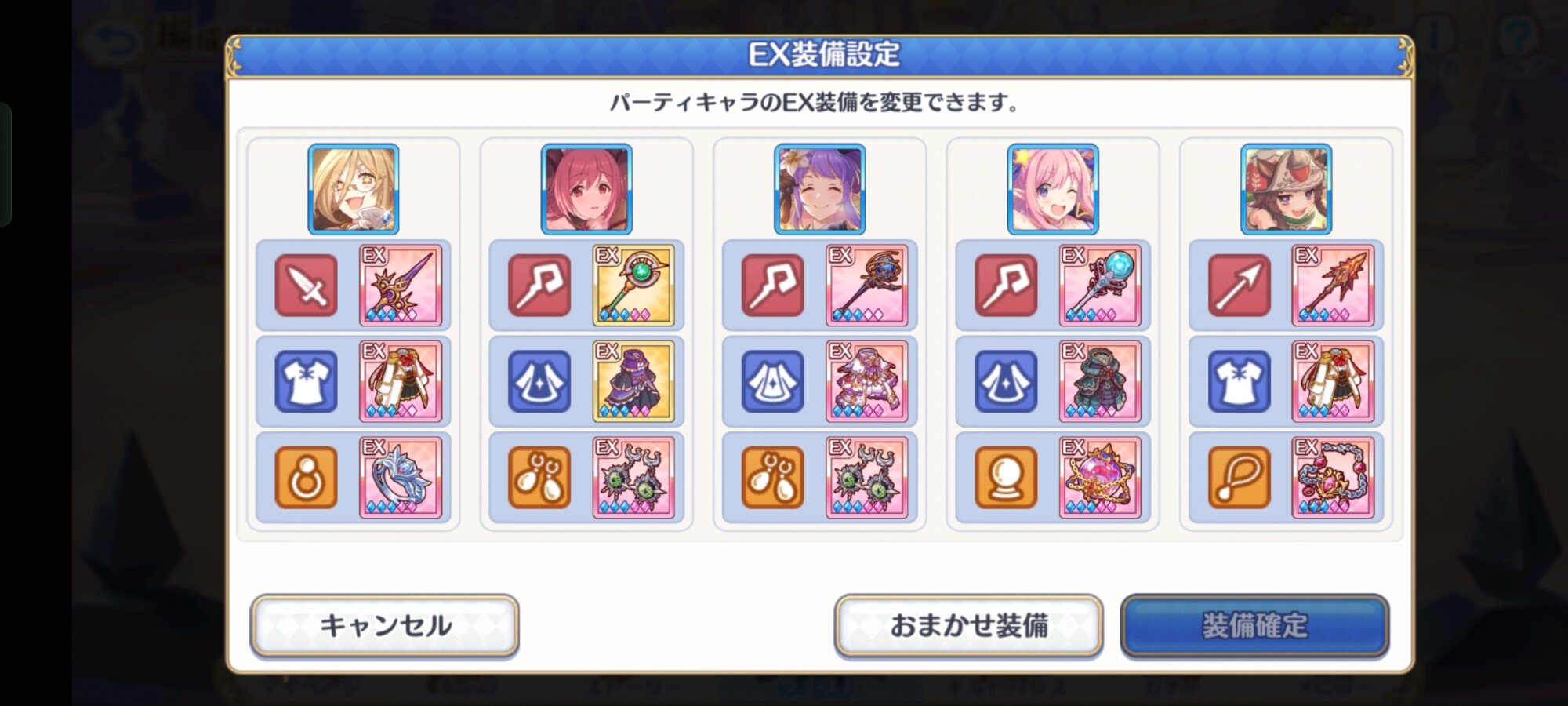
Task: Tap the blonde glasses character portrait
Action: pos(353,189)
